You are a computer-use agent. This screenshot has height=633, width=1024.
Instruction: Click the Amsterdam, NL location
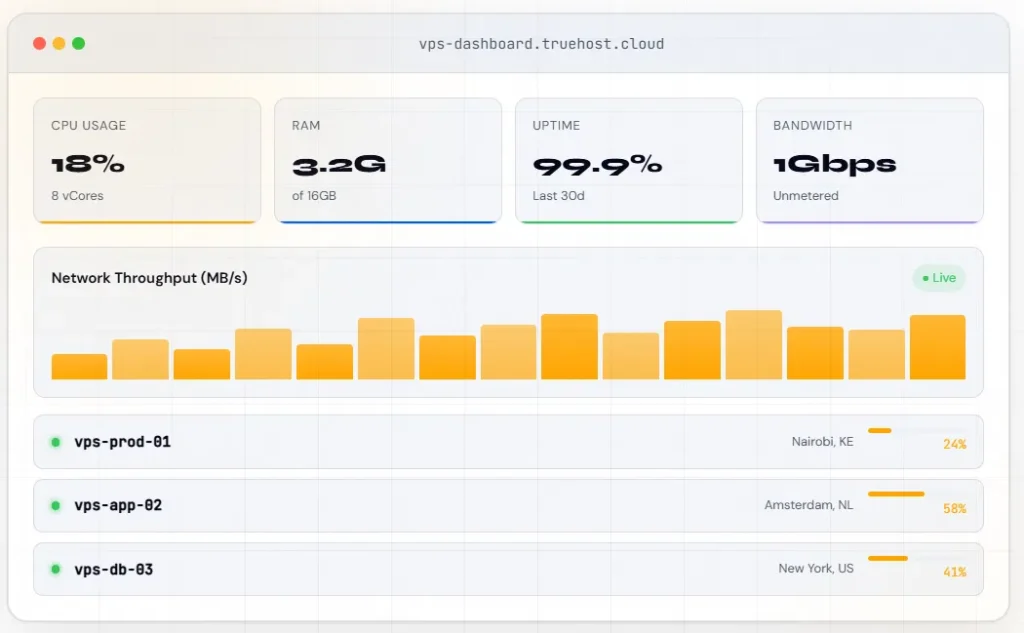click(808, 505)
